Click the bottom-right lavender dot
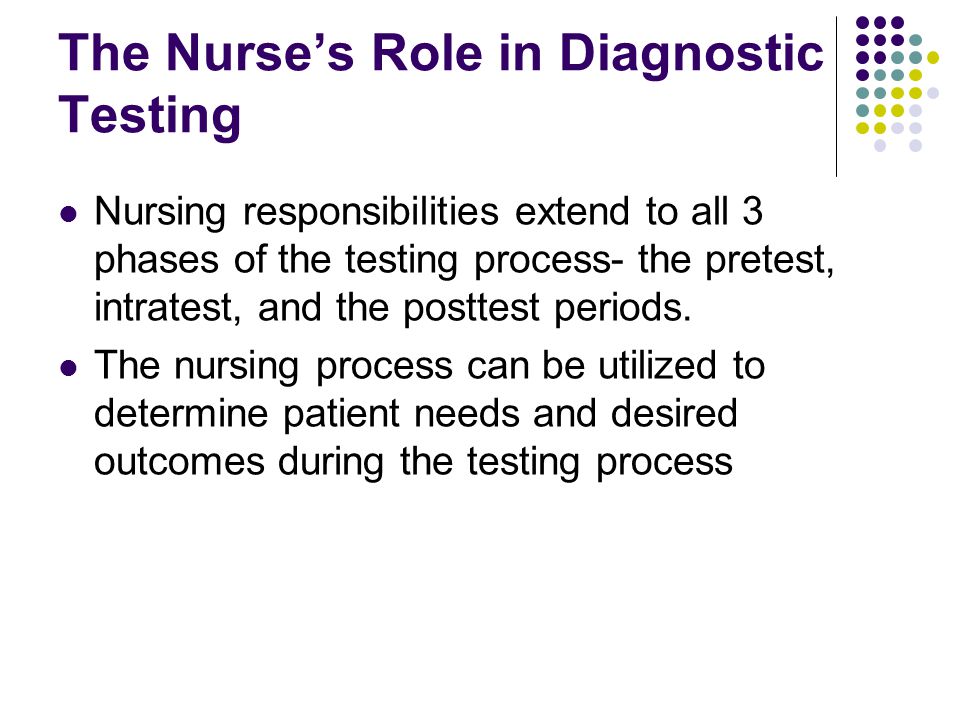 coord(915,146)
